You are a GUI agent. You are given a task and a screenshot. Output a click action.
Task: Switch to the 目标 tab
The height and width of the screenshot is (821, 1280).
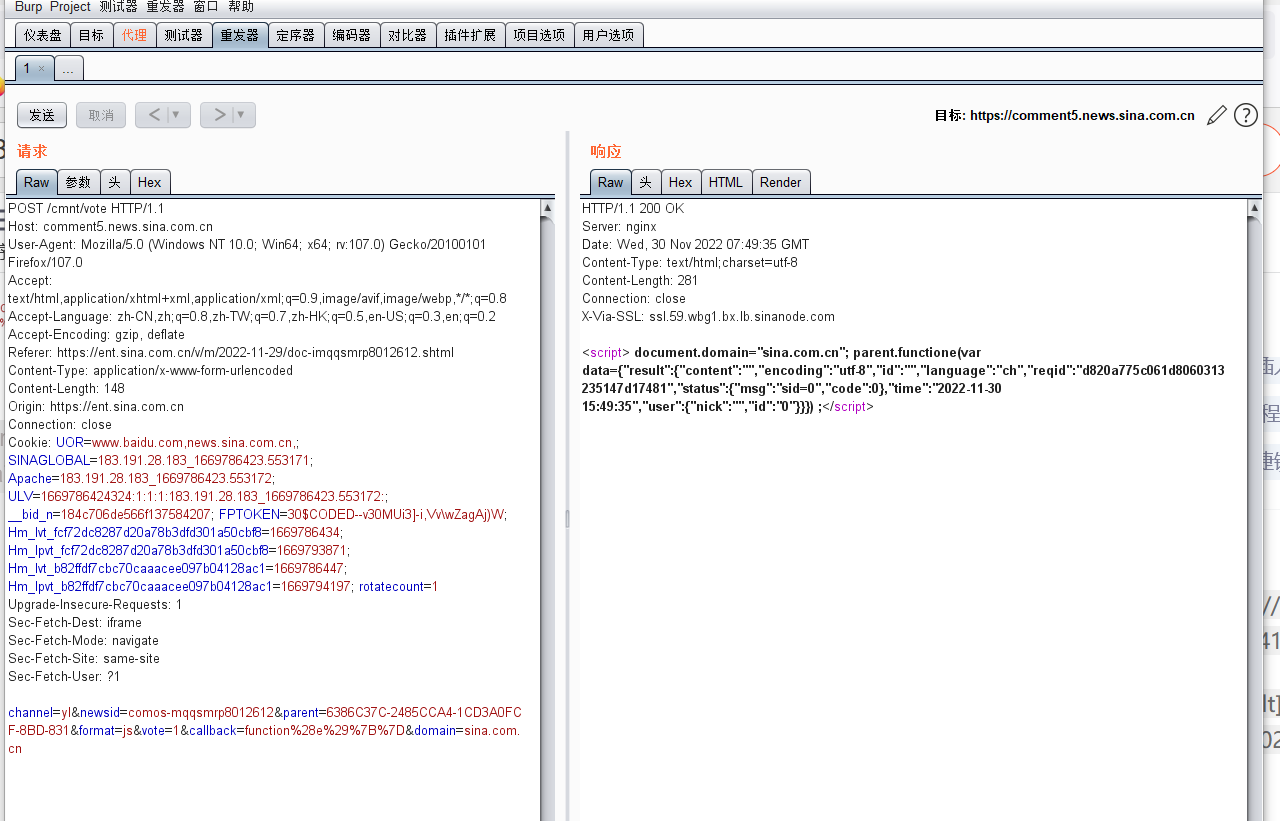click(91, 35)
